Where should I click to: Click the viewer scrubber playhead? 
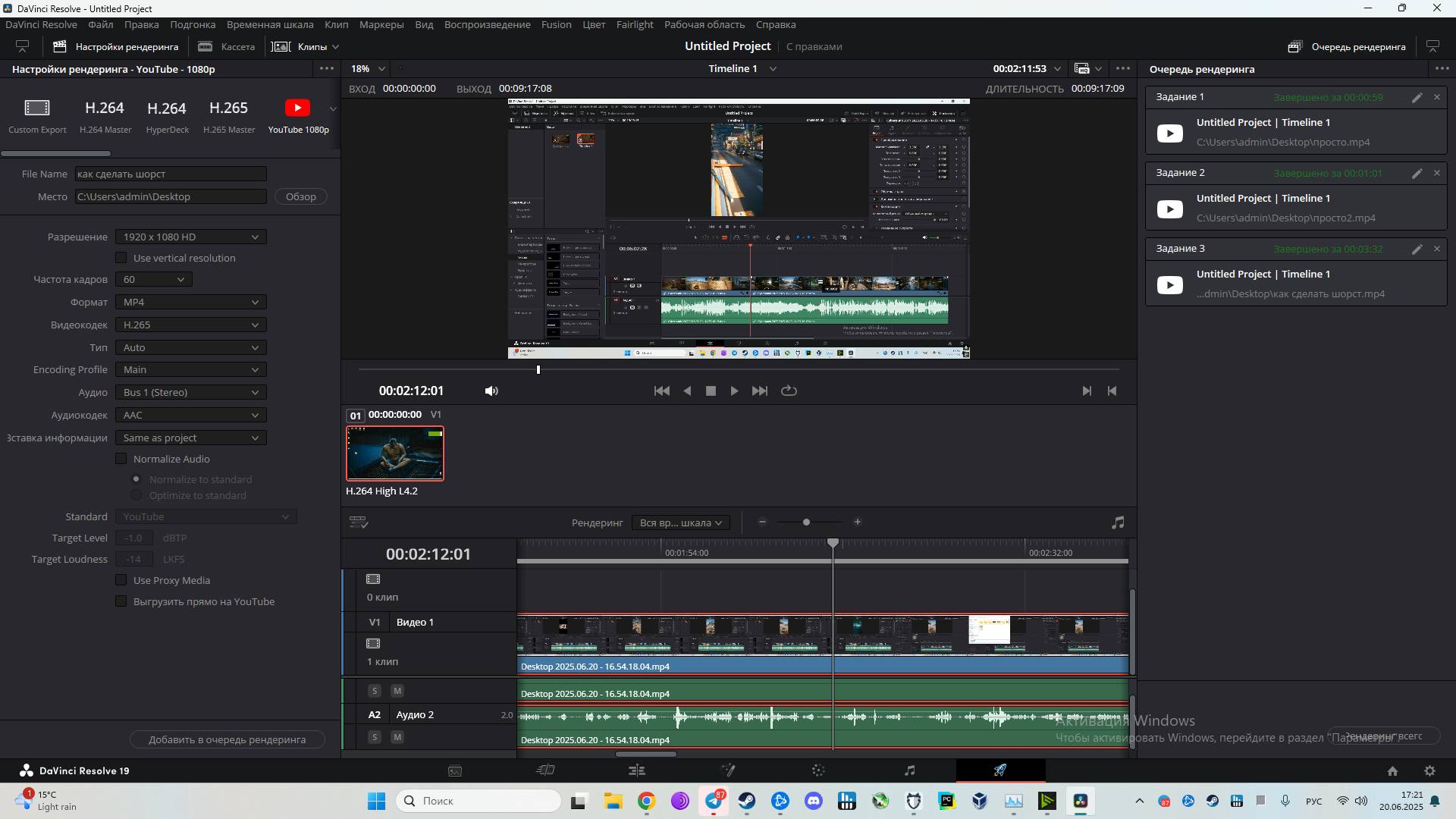538,370
